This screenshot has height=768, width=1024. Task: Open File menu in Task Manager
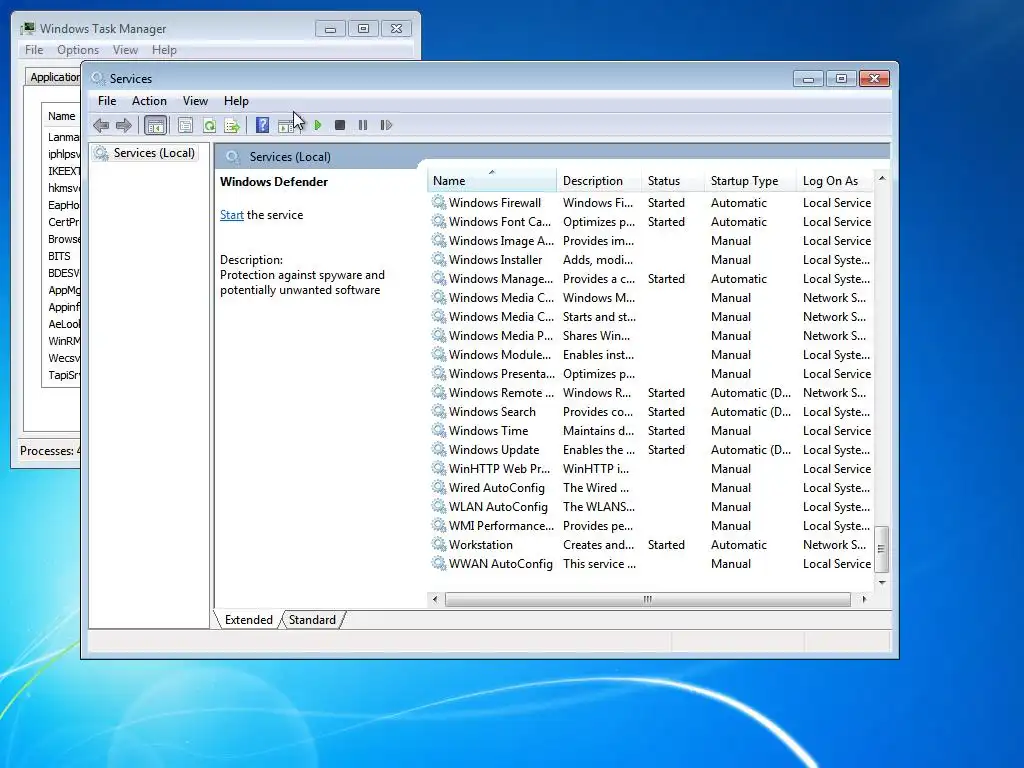34,50
